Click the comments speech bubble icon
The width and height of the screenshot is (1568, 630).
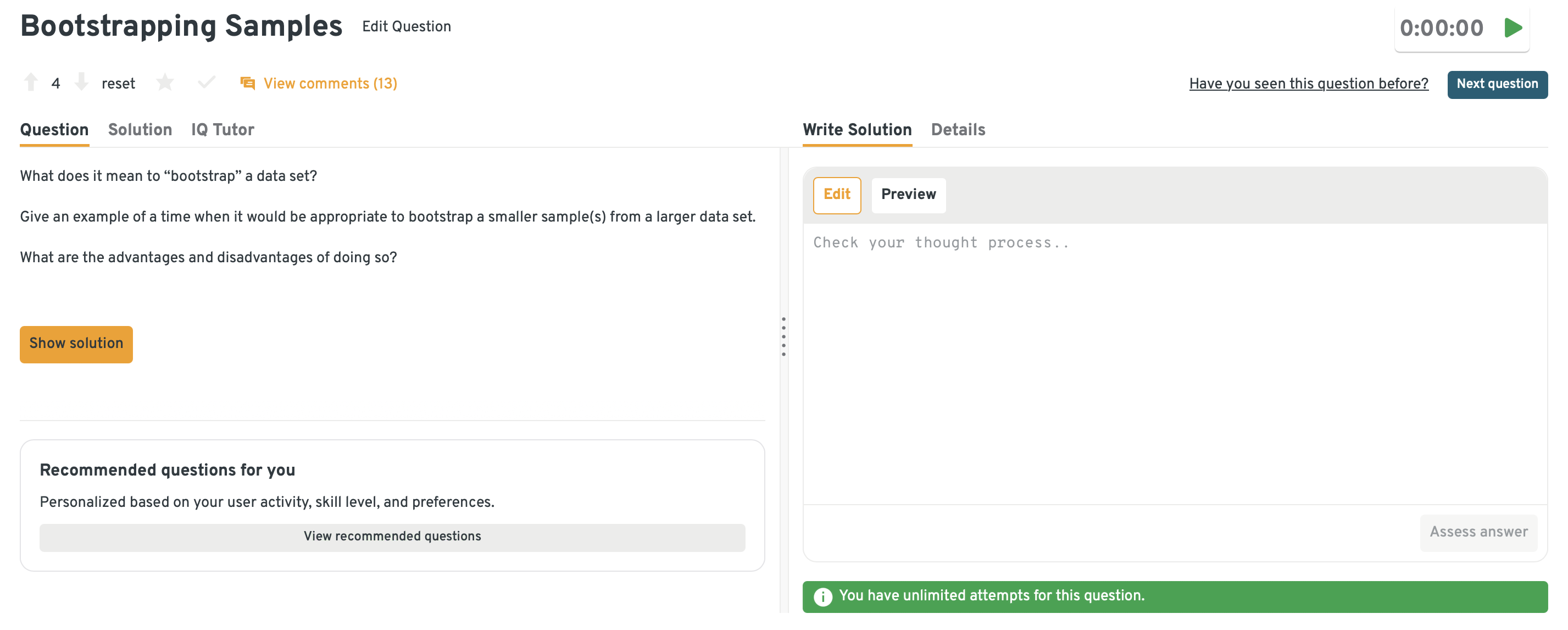(247, 83)
